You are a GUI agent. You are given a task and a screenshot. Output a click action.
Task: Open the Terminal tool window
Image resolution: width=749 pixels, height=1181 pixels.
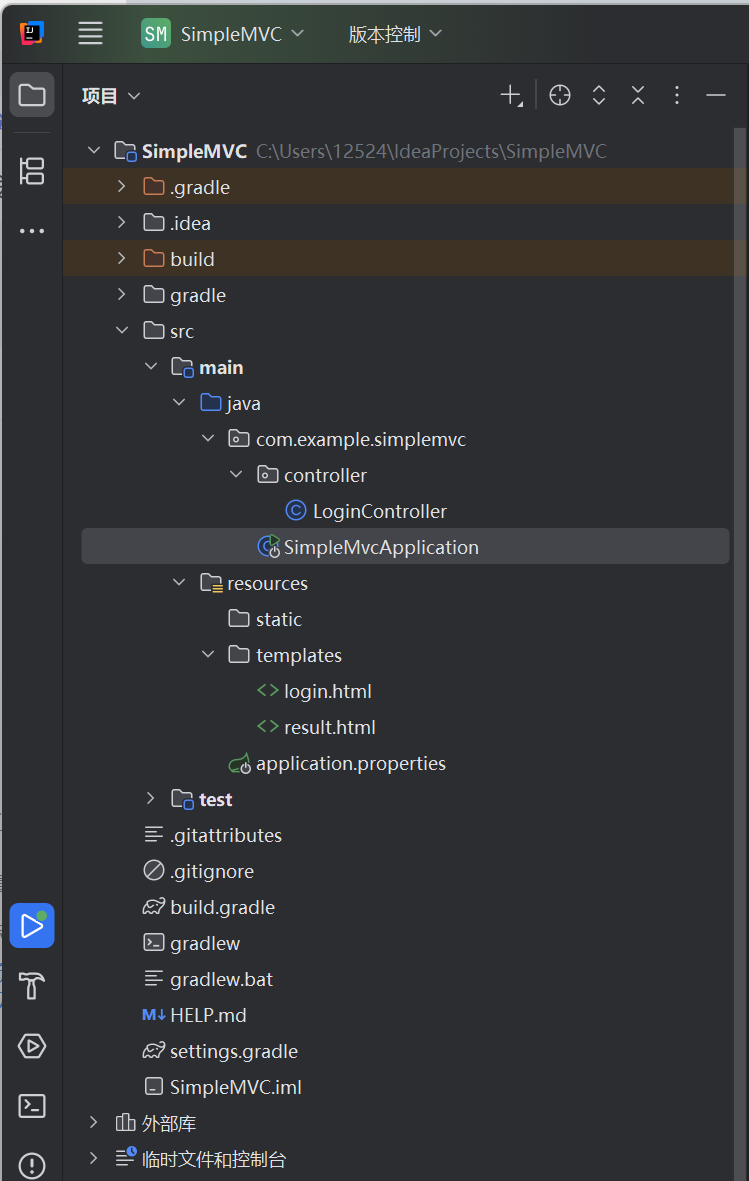[x=31, y=1105]
